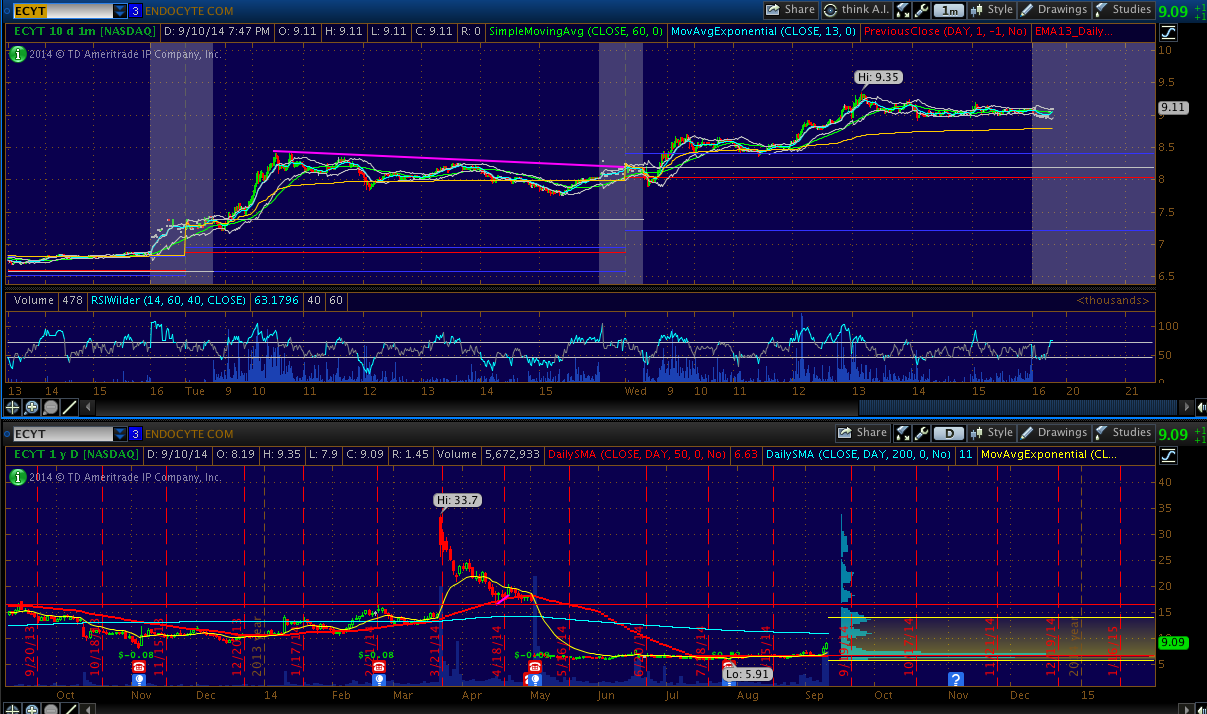Toggle the 1m timeframe button

(x=949, y=10)
